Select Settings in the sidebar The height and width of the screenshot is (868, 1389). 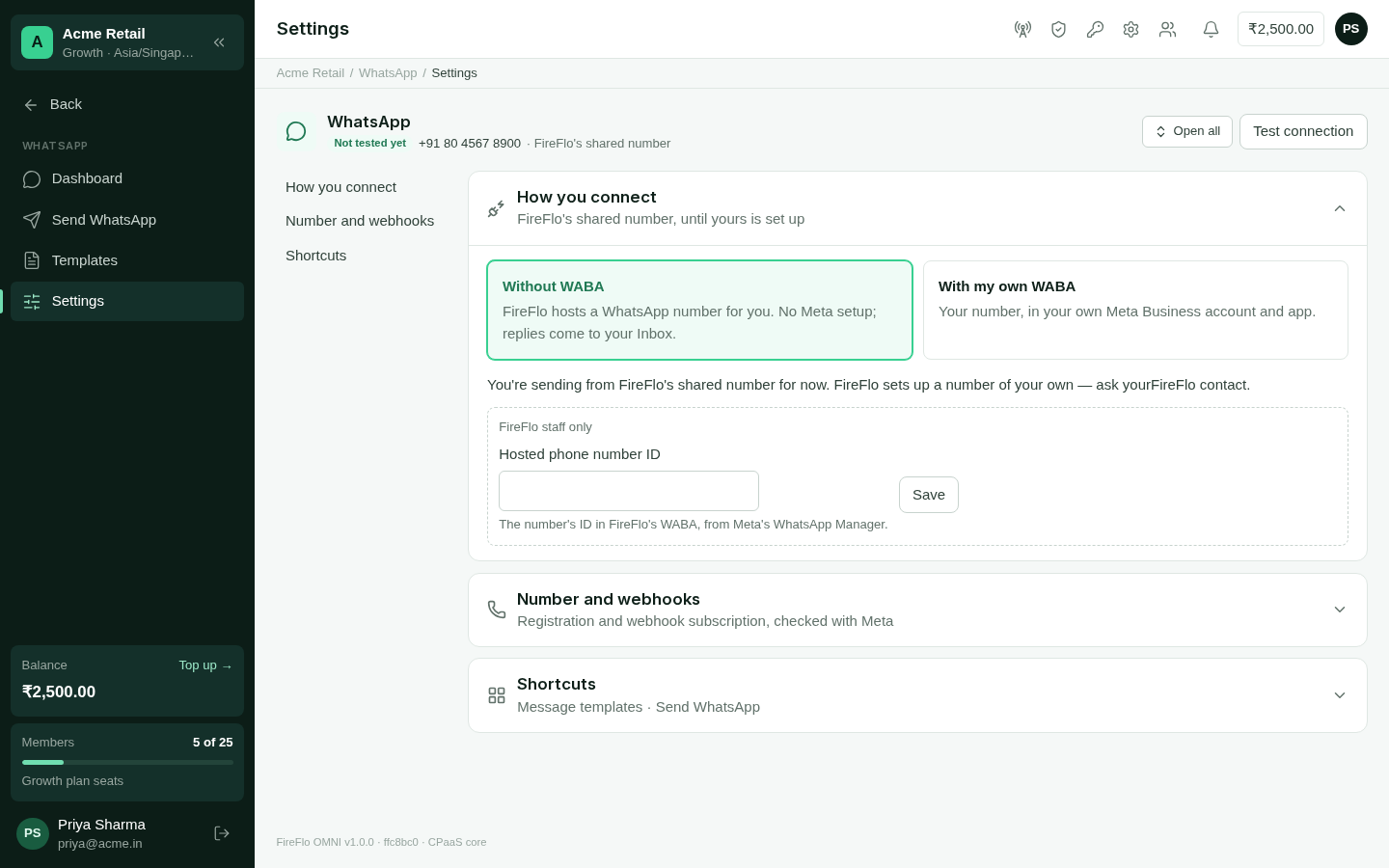click(127, 301)
